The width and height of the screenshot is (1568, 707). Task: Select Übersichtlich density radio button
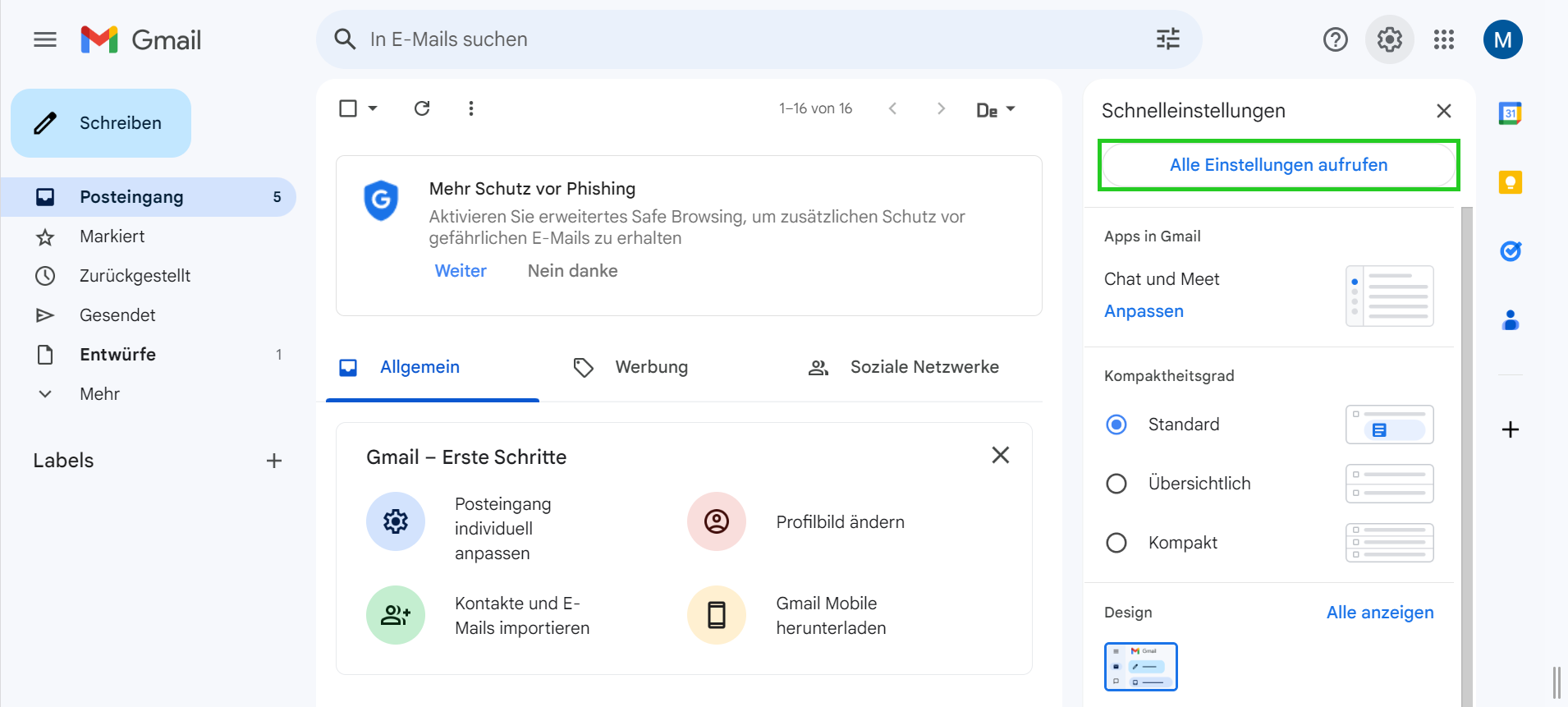pos(1116,484)
